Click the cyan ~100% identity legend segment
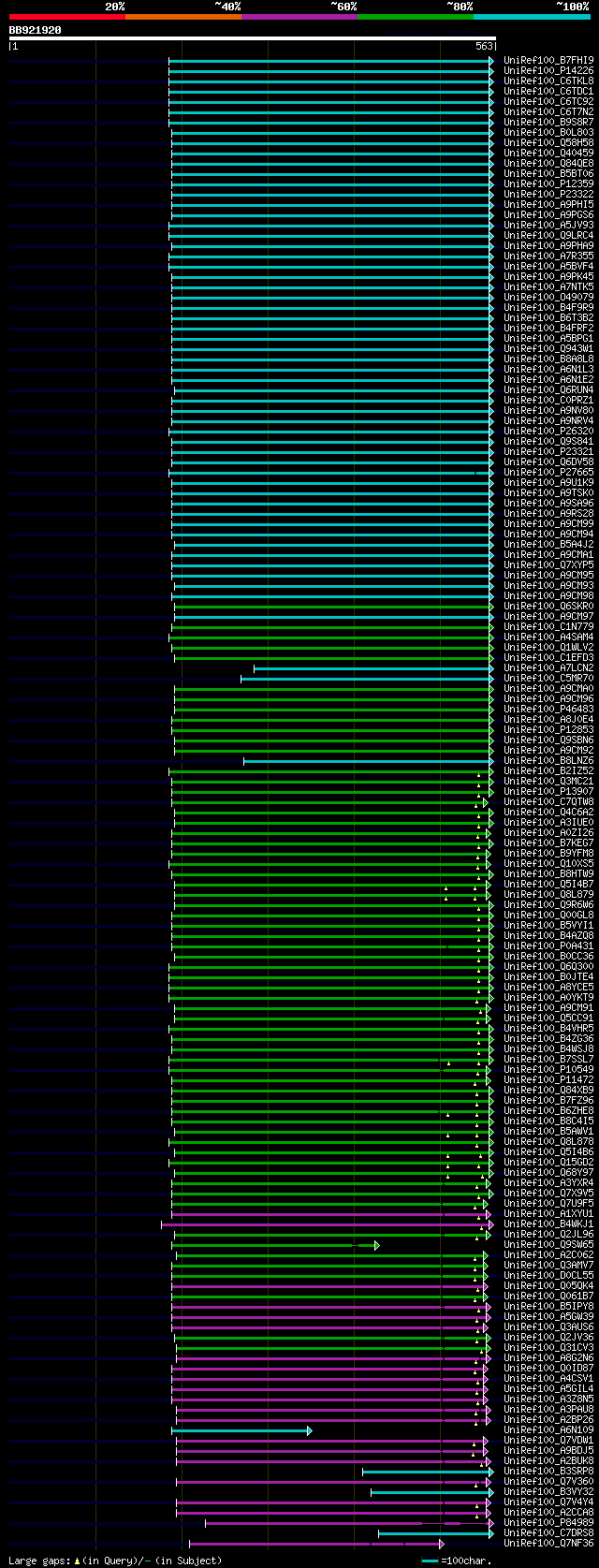The image size is (599, 1568). tap(532, 17)
